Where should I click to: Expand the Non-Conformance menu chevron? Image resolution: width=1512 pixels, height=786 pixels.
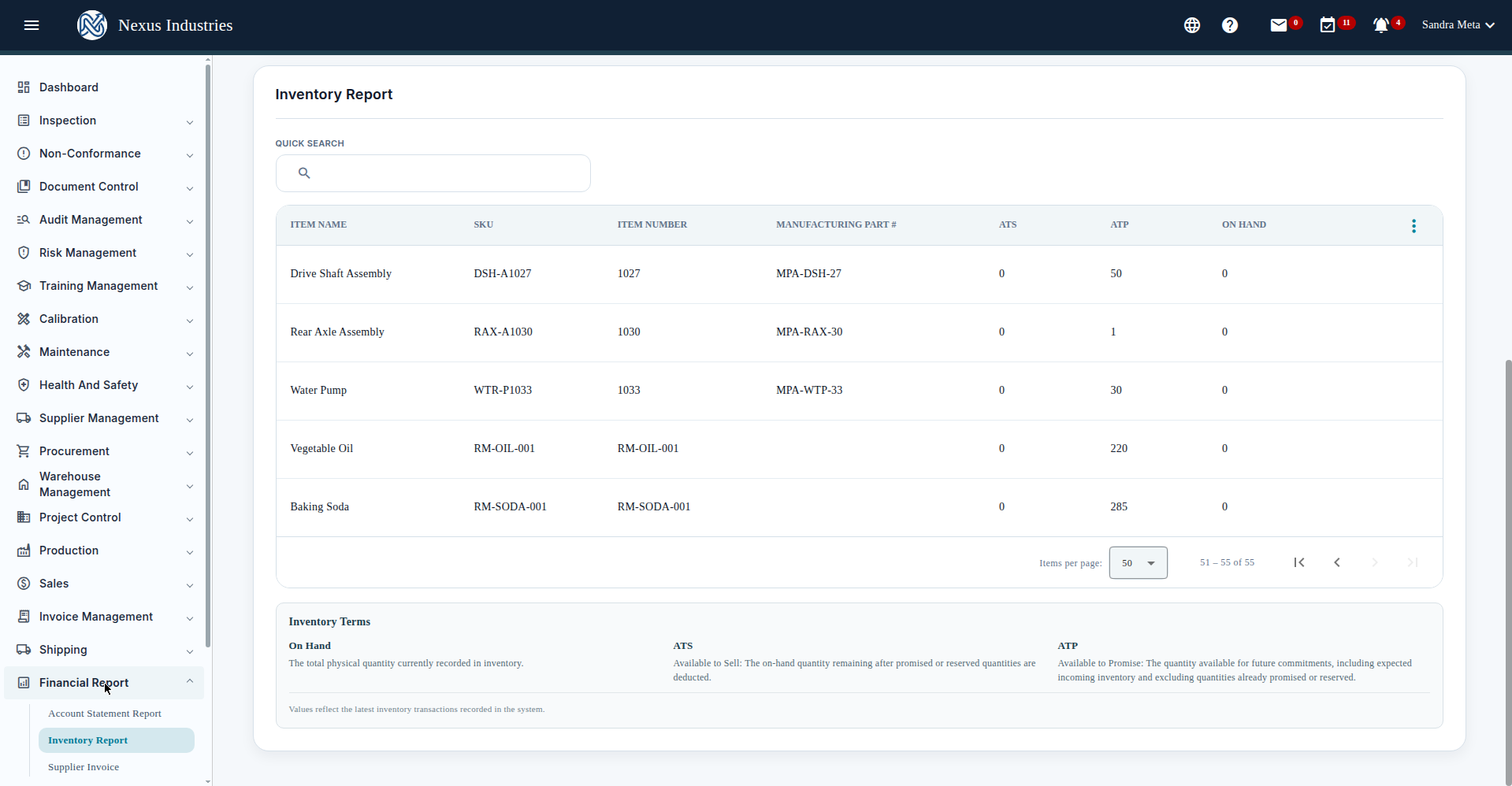[190, 155]
